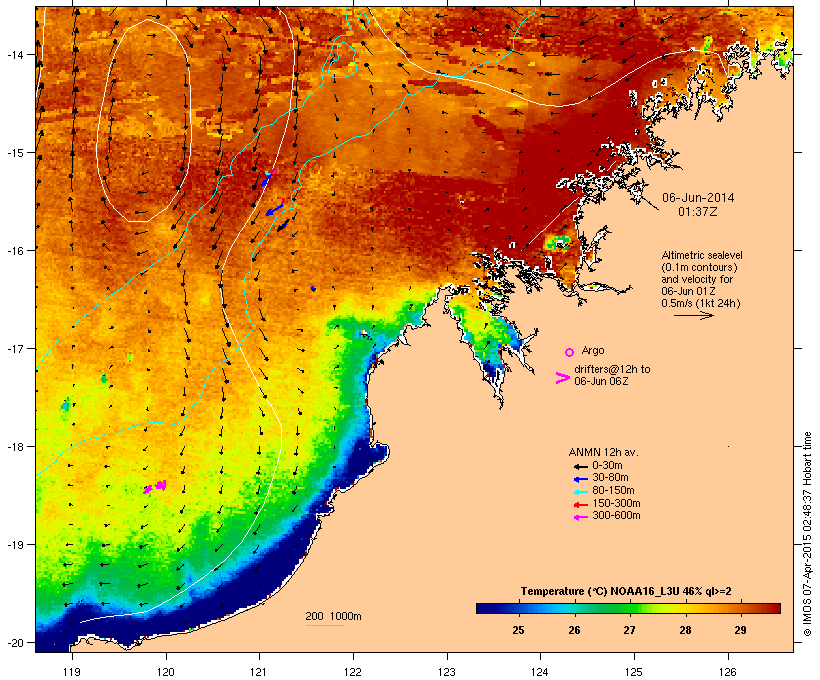Click the red 150-300m arrow legend symbol
820x680 pixels.
tap(580, 504)
